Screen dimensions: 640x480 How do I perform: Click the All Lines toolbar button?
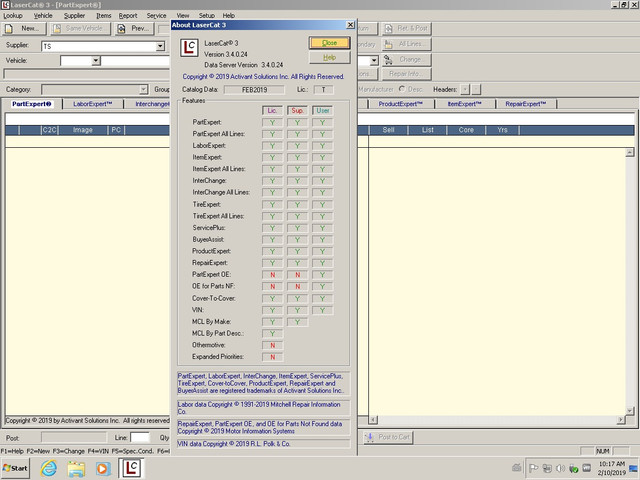click(x=407, y=44)
